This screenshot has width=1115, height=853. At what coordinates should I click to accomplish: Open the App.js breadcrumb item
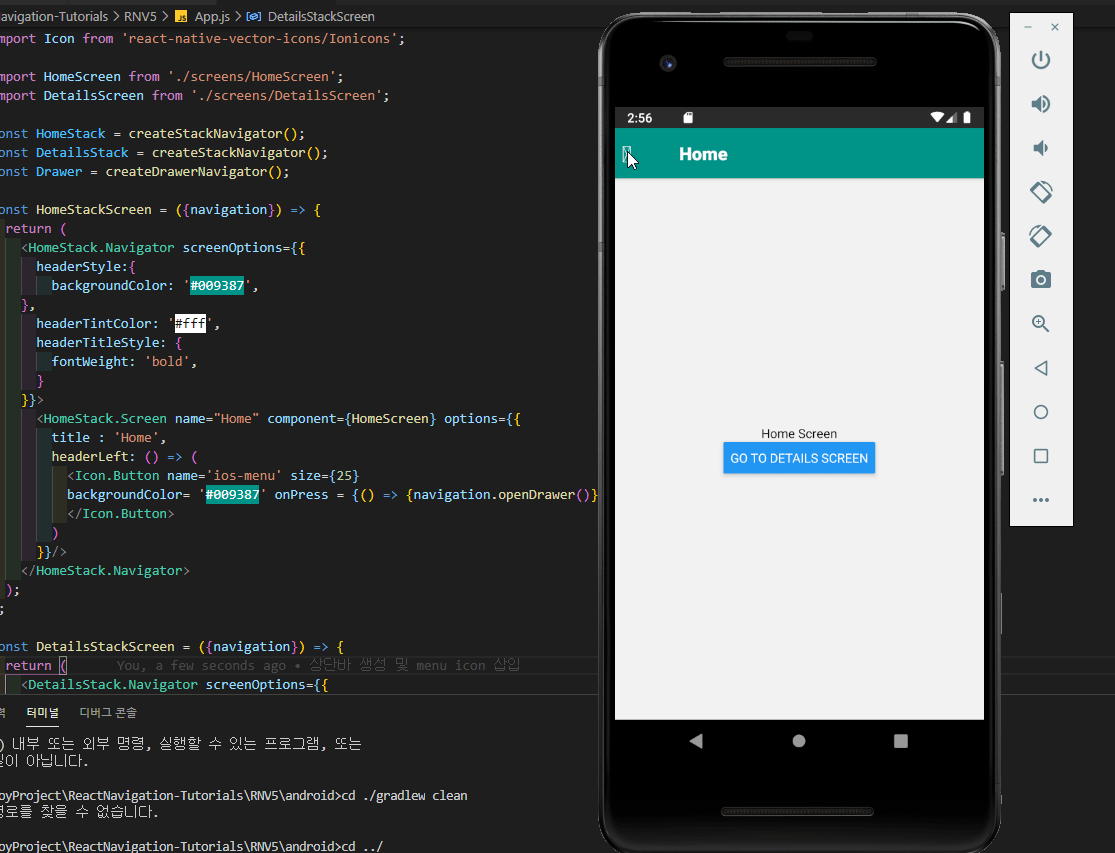204,16
